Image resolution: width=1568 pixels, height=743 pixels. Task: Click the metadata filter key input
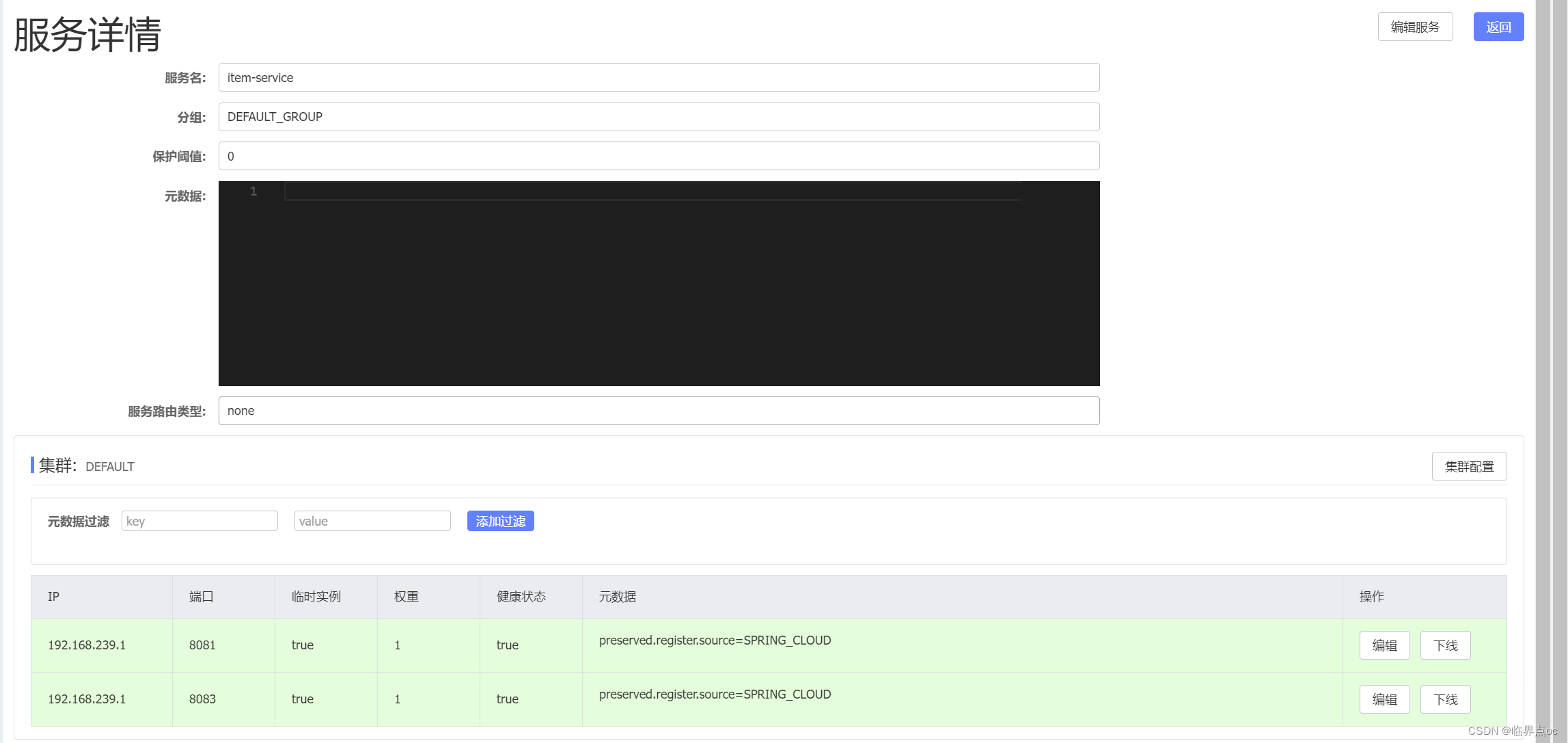pyautogui.click(x=200, y=521)
